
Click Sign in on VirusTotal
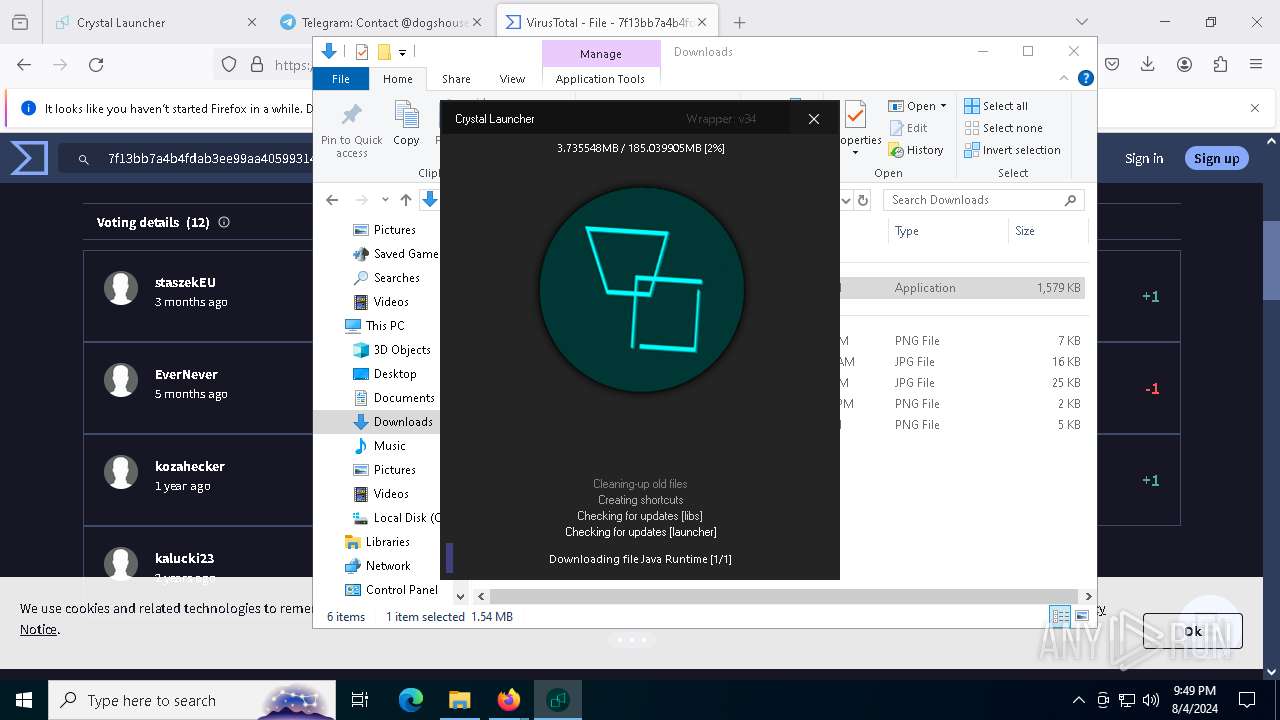1144,158
